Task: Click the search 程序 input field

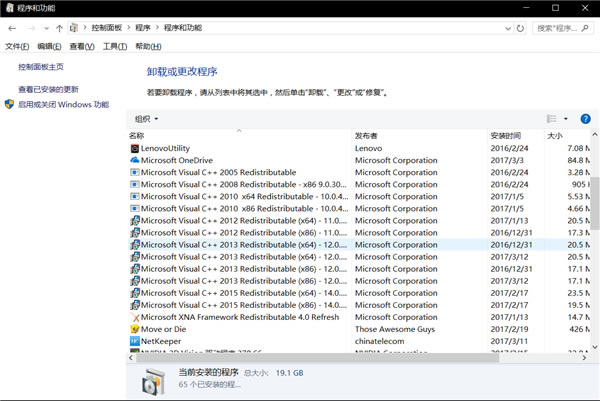Action: tap(560, 29)
